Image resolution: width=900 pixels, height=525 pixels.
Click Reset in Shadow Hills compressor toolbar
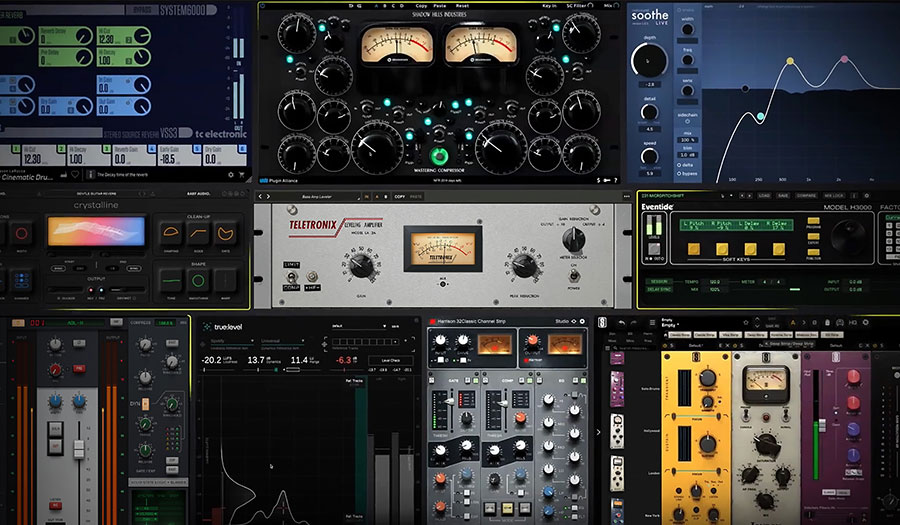[462, 6]
